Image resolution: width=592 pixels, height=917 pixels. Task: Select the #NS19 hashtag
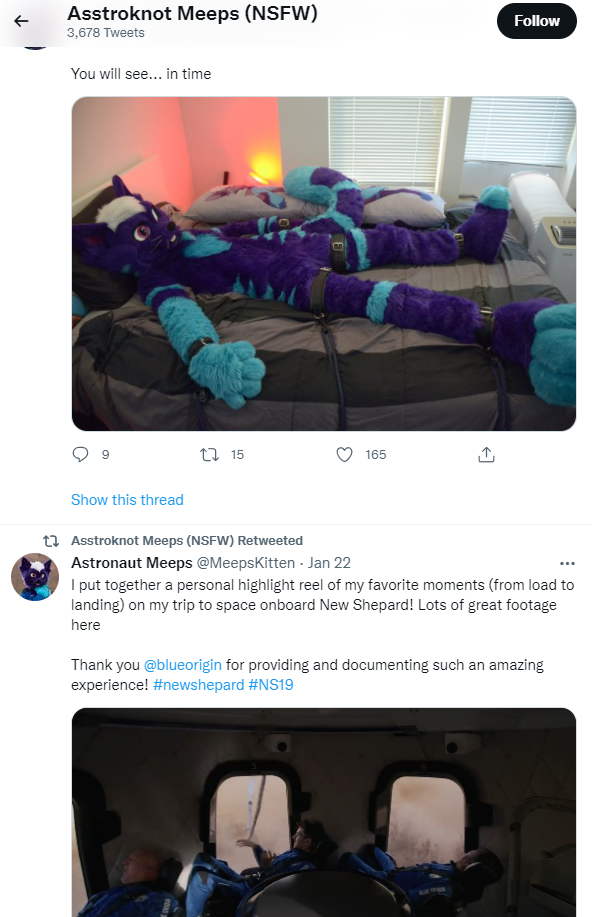pyautogui.click(x=271, y=685)
